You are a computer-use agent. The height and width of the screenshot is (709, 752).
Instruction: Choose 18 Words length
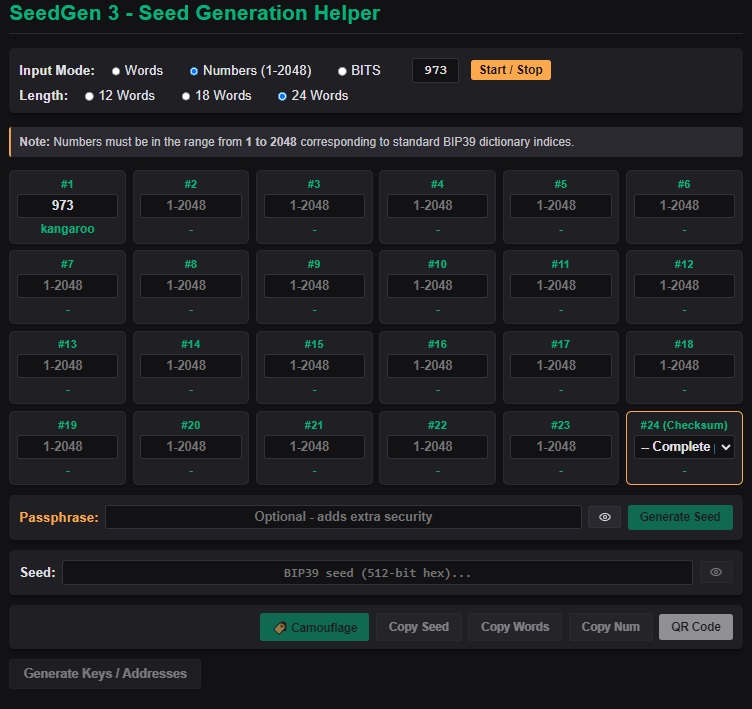186,96
